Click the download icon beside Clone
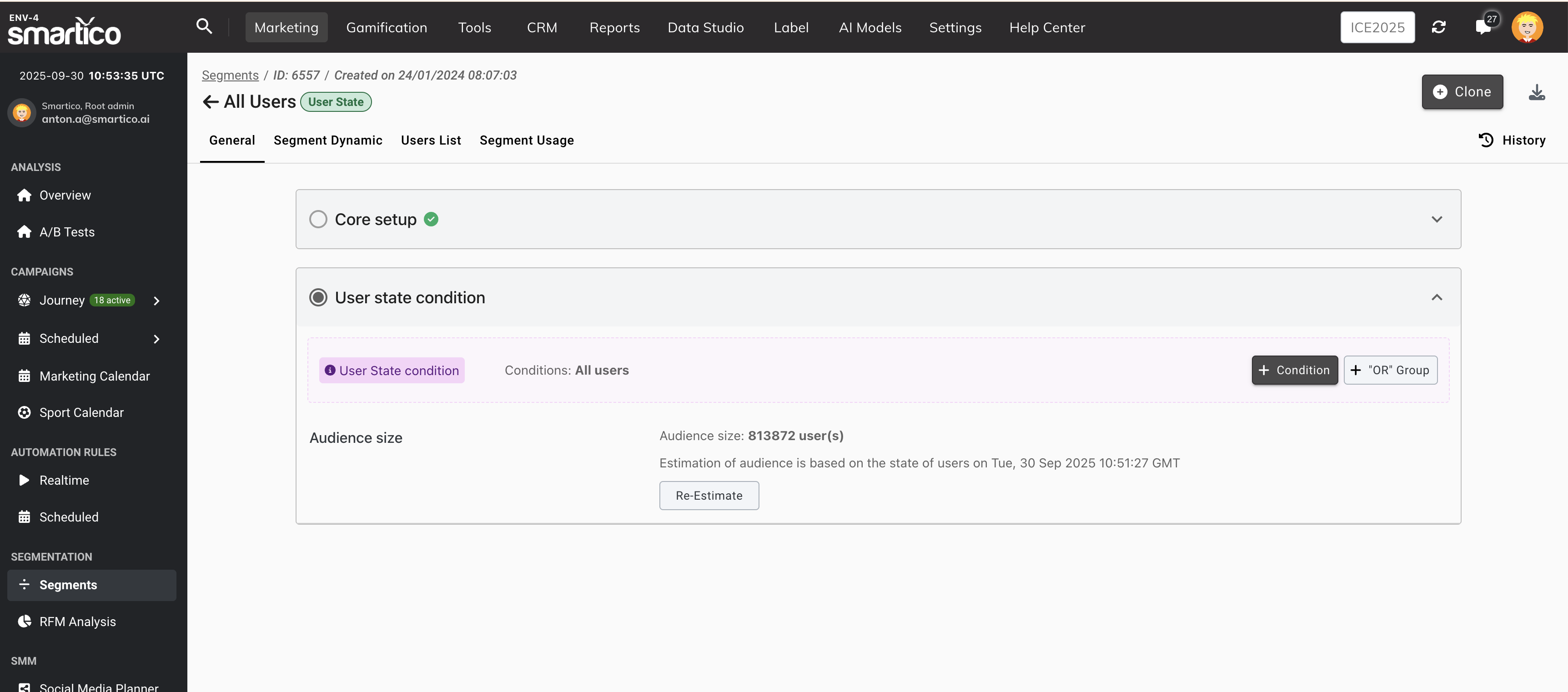The width and height of the screenshot is (1568, 692). [x=1536, y=92]
